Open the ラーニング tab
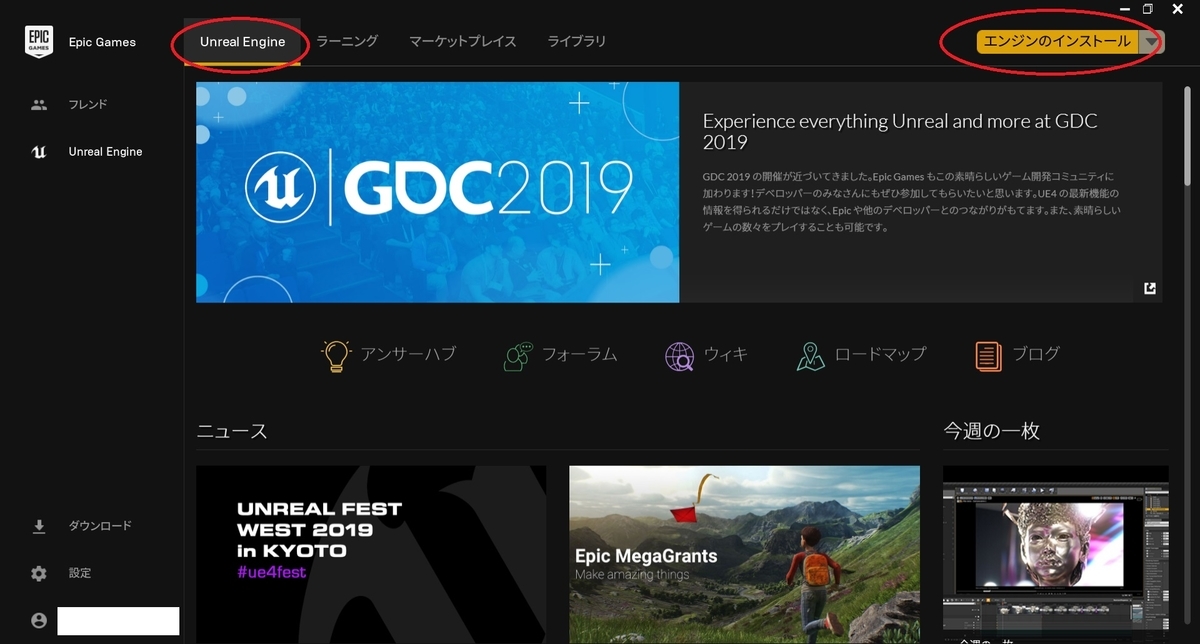 (349, 42)
